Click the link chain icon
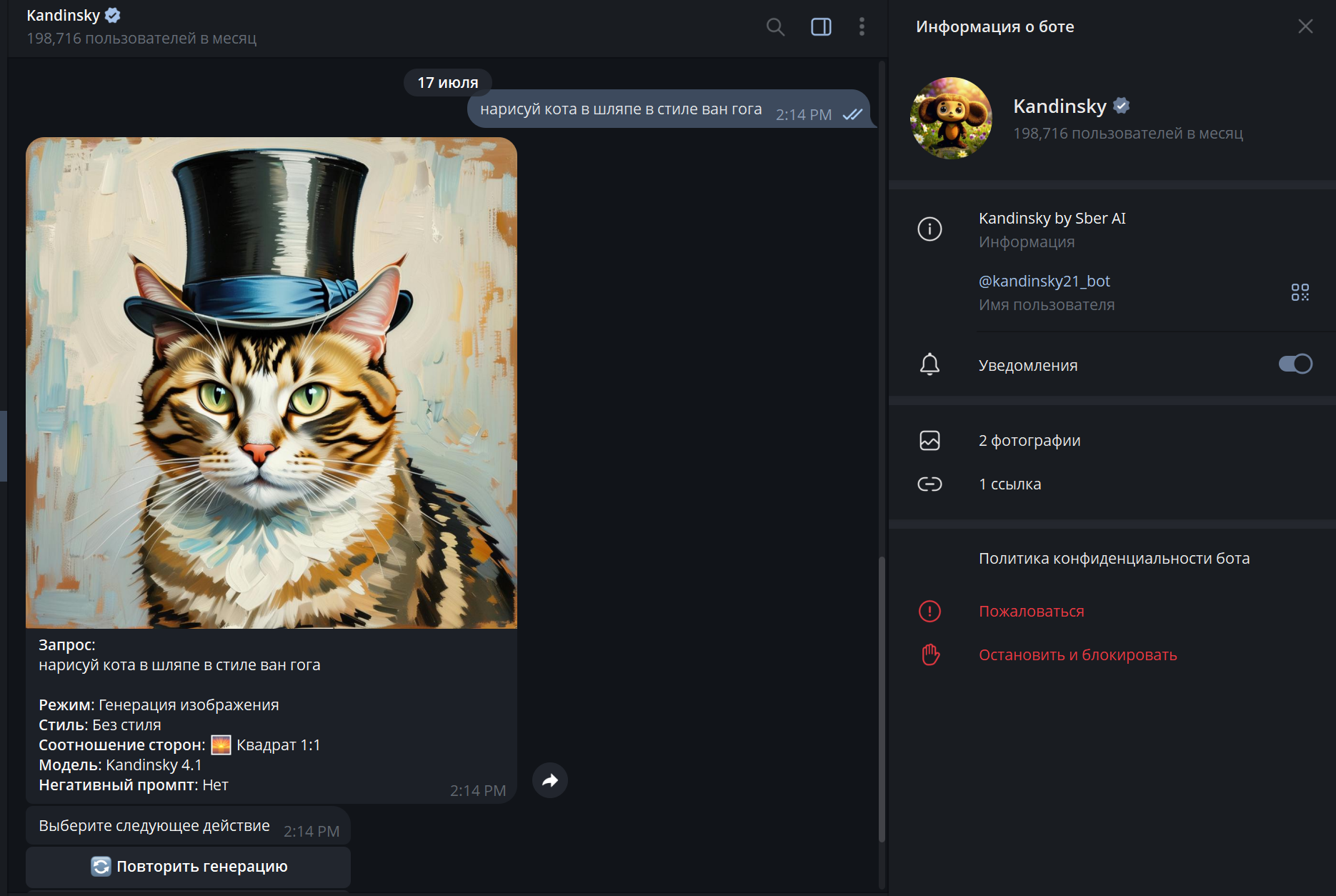The image size is (1336, 896). [x=929, y=484]
